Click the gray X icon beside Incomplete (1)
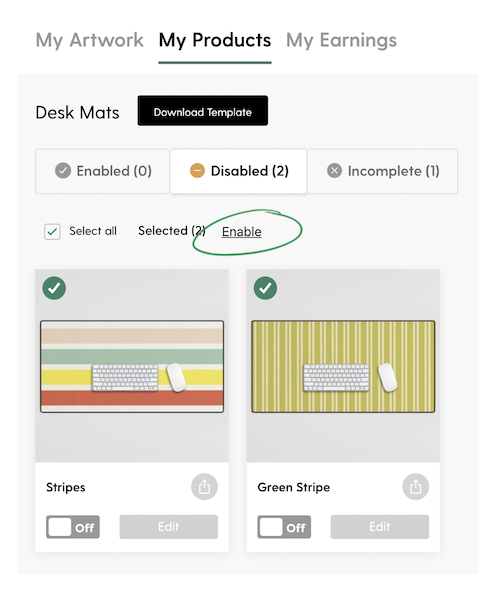500x597 pixels. coord(334,171)
